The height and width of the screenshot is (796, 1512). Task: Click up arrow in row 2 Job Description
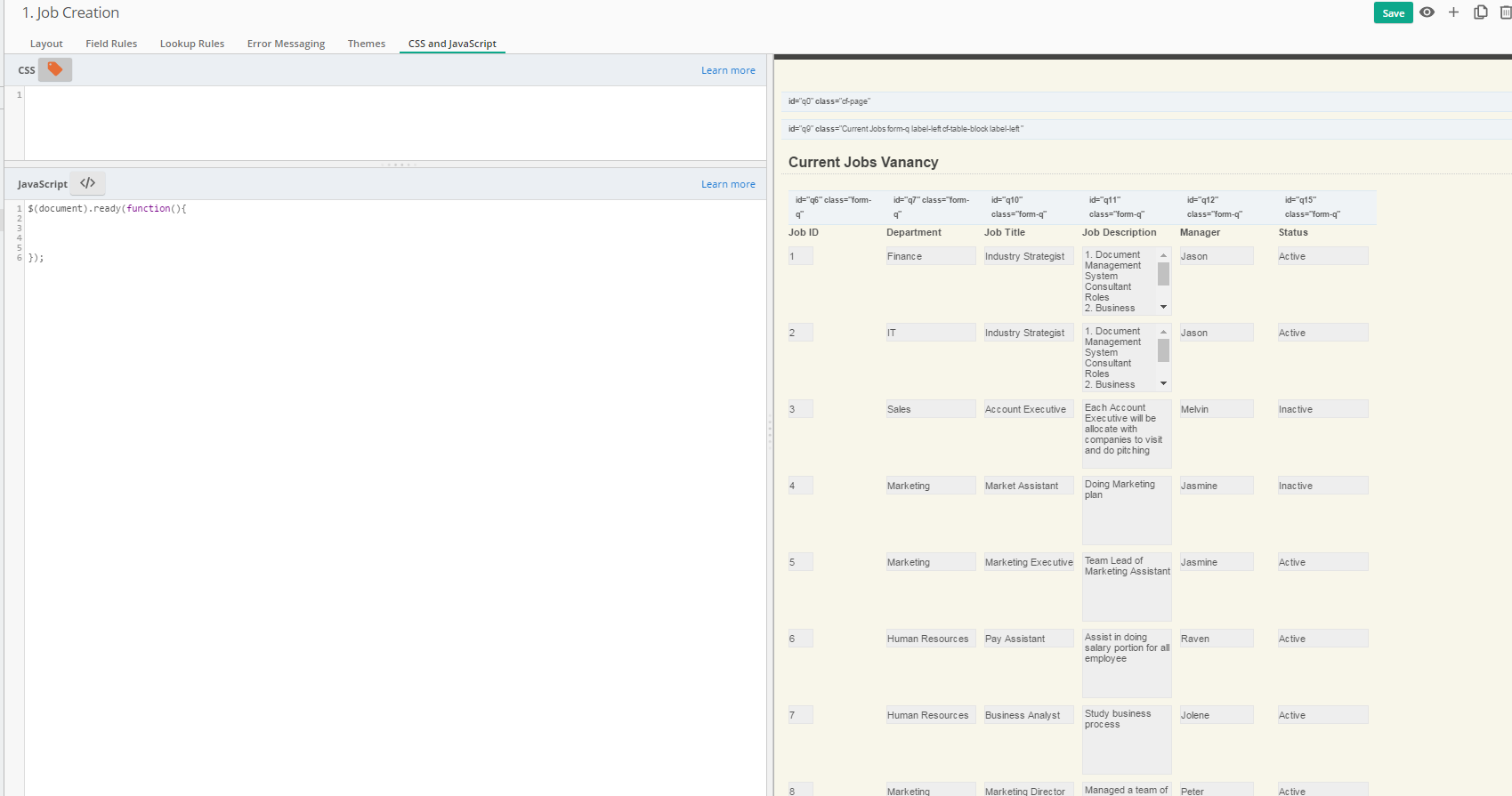1163,332
